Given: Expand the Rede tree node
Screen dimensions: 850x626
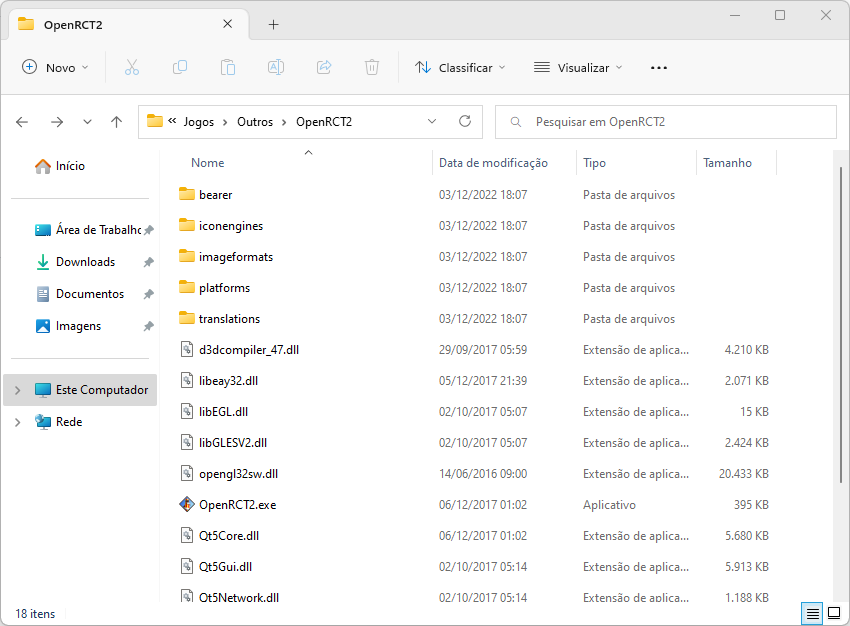Looking at the screenshot, I should [x=18, y=422].
